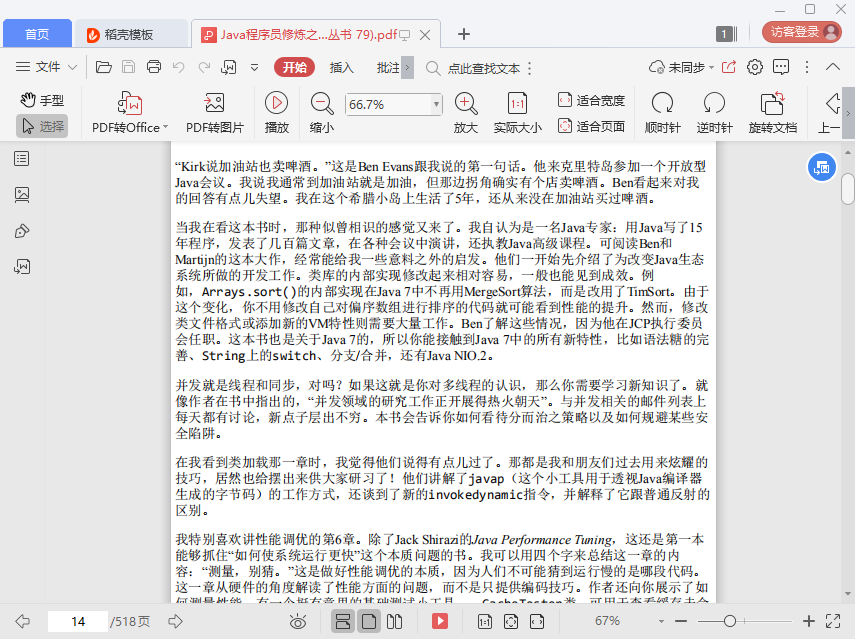
Task: Open the bottom zoom 67% dropdown arrow
Action: (661, 621)
